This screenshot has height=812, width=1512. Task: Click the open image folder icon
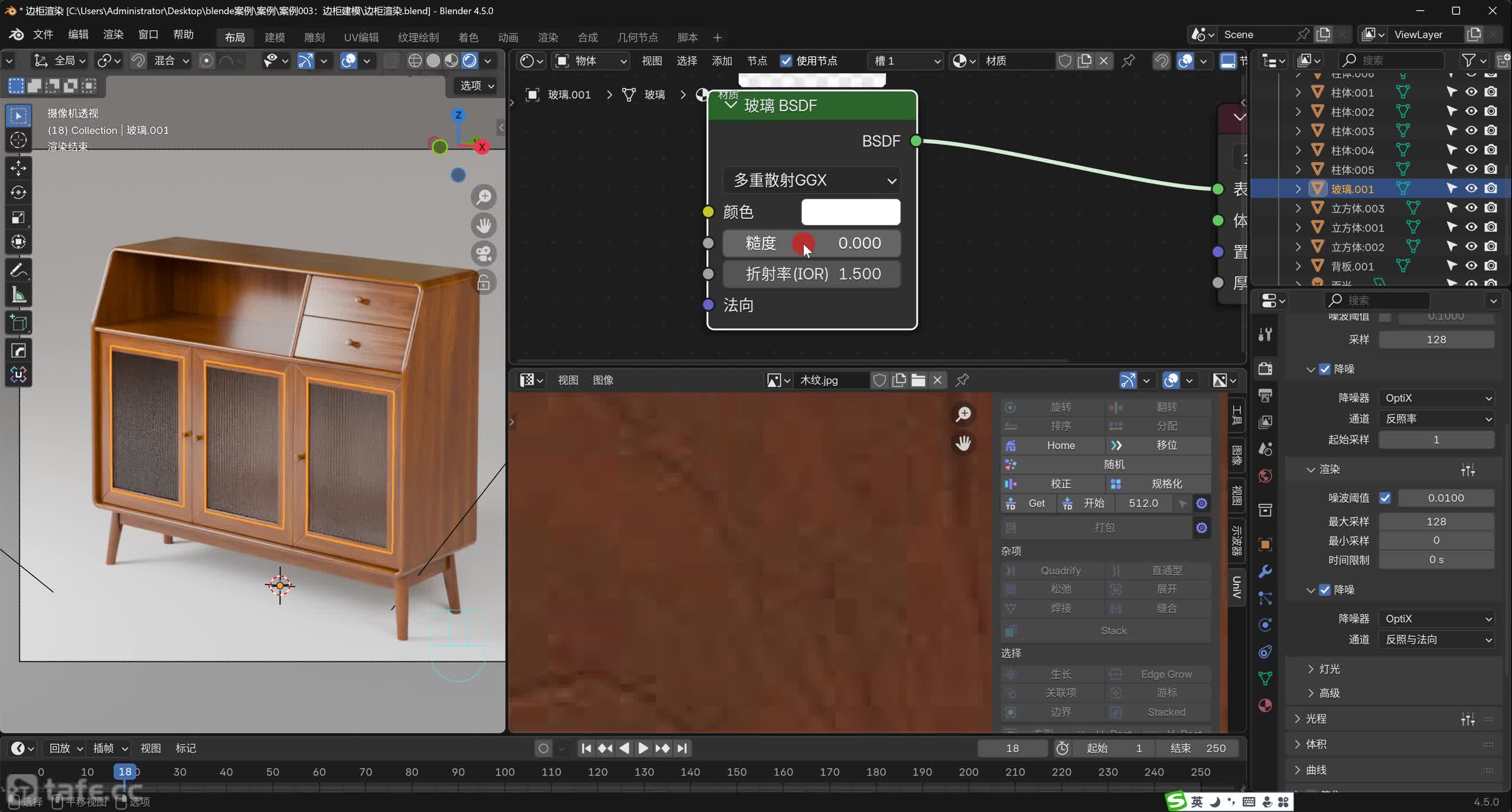point(918,380)
